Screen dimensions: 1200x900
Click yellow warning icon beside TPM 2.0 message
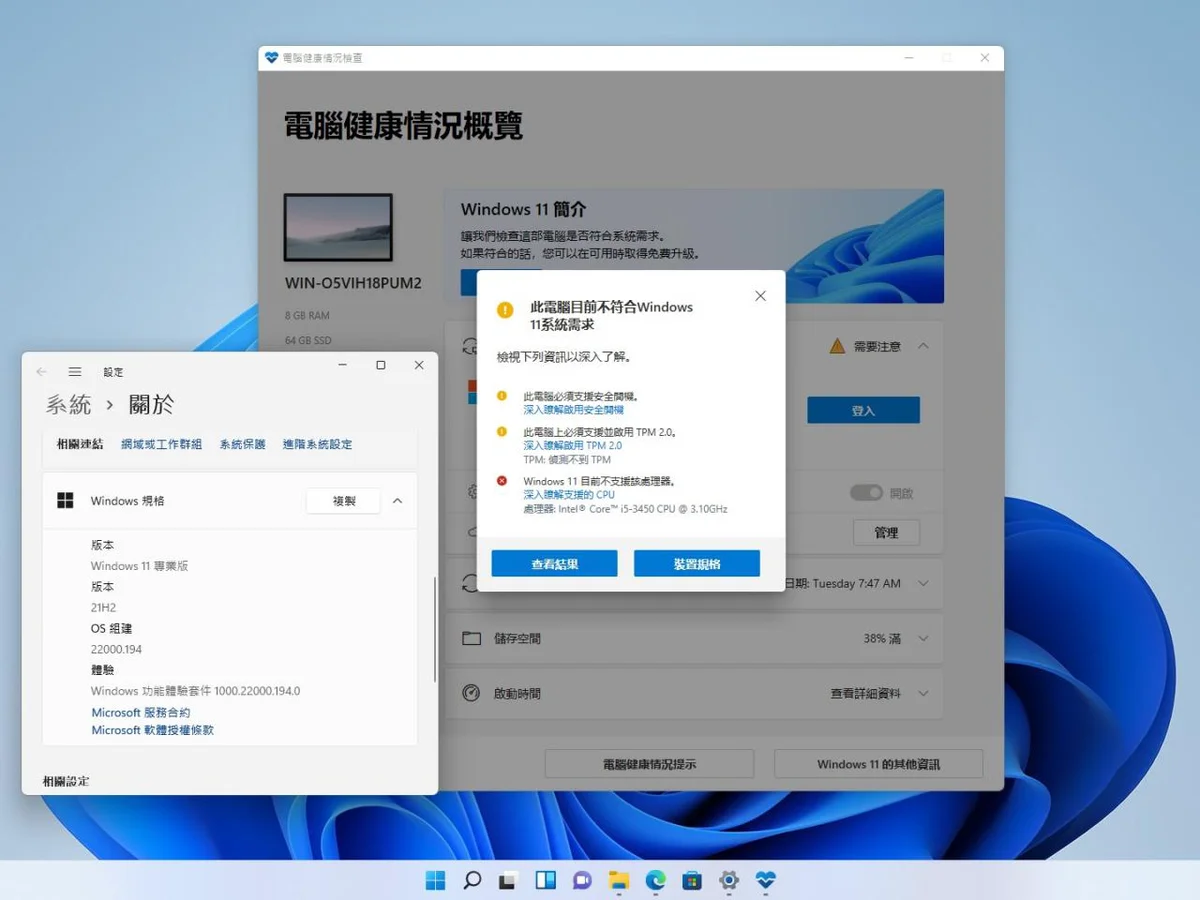[502, 432]
